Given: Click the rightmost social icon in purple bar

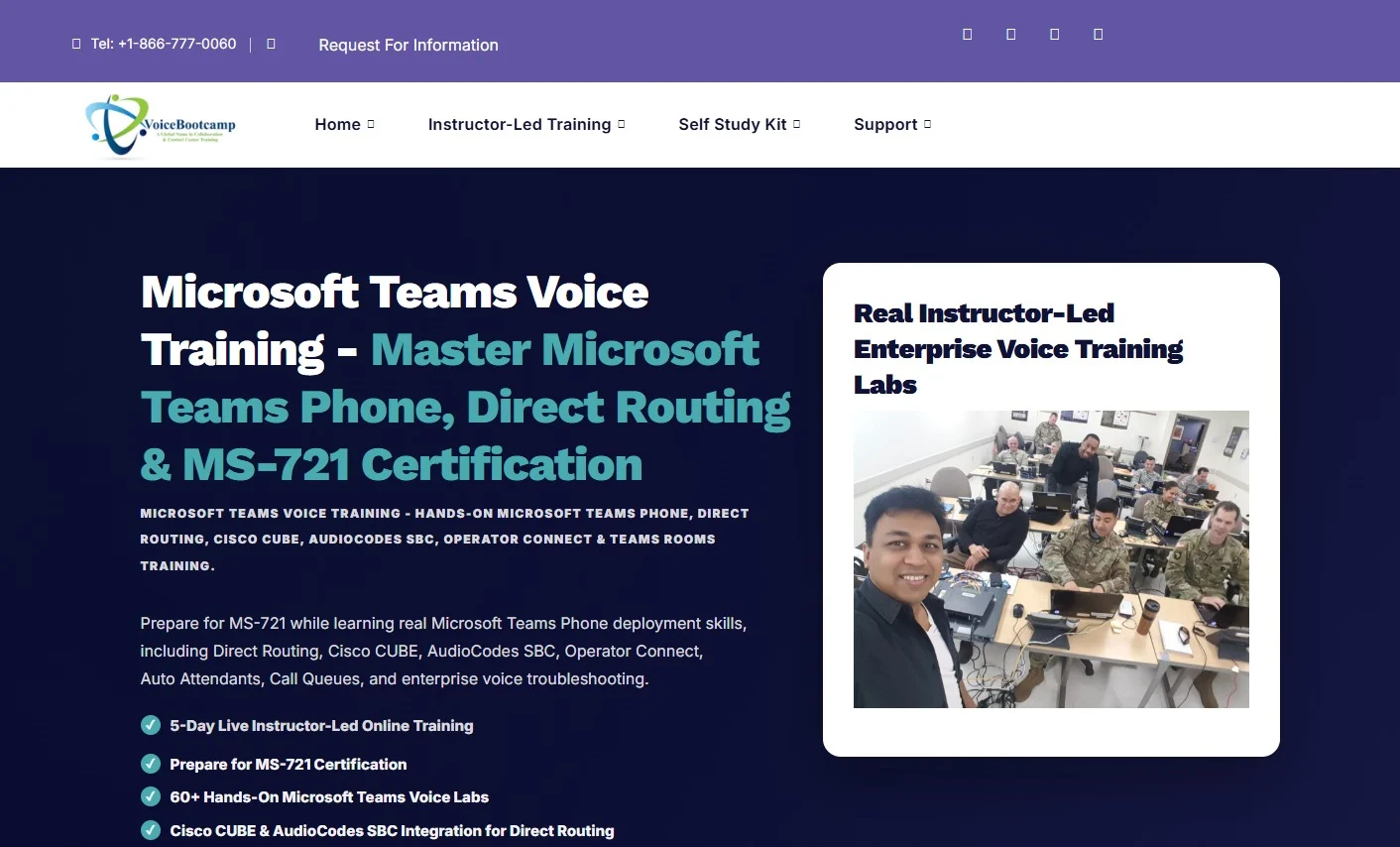Looking at the screenshot, I should click(x=1098, y=34).
